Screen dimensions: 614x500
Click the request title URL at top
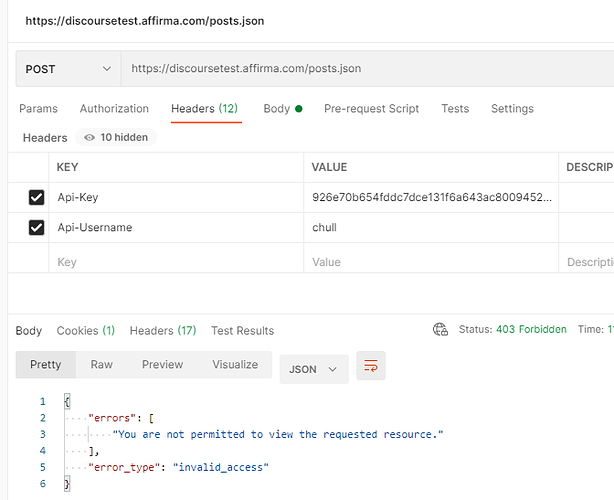point(145,21)
